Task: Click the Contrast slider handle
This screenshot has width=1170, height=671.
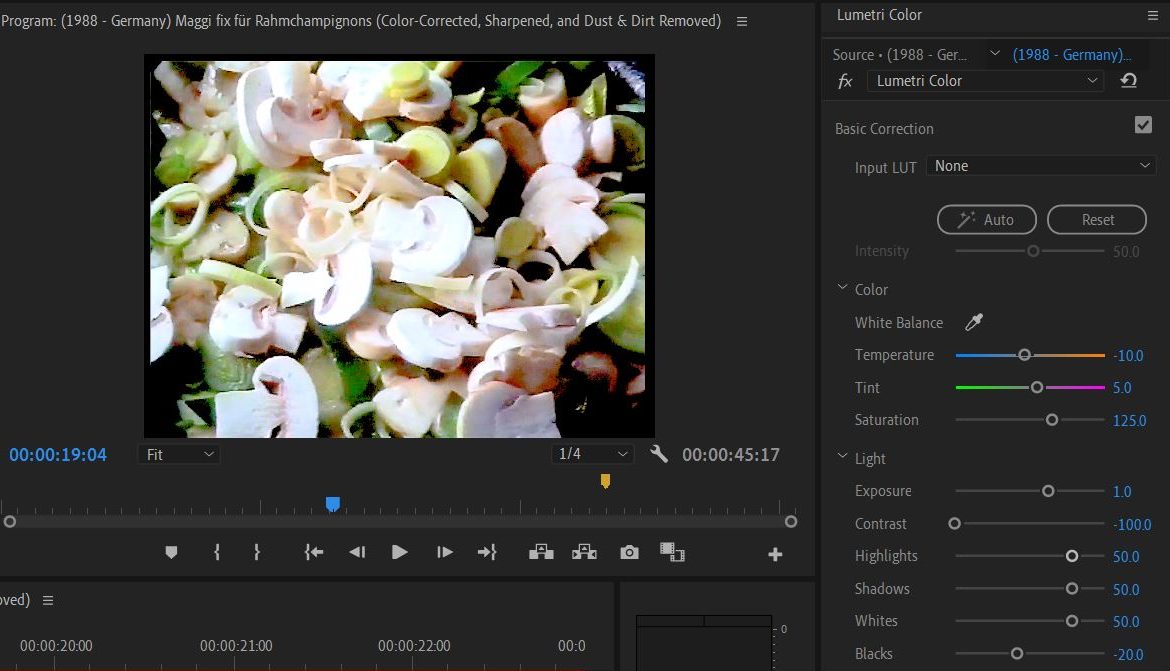Action: (x=954, y=524)
